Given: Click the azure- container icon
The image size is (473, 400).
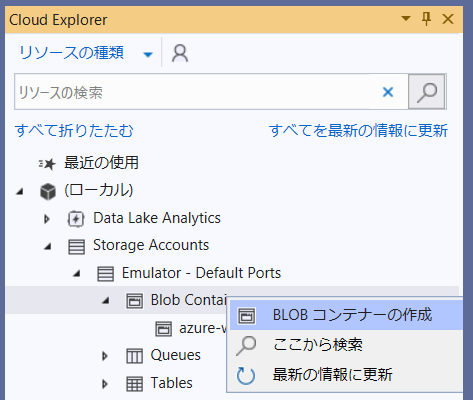Looking at the screenshot, I should [x=163, y=329].
